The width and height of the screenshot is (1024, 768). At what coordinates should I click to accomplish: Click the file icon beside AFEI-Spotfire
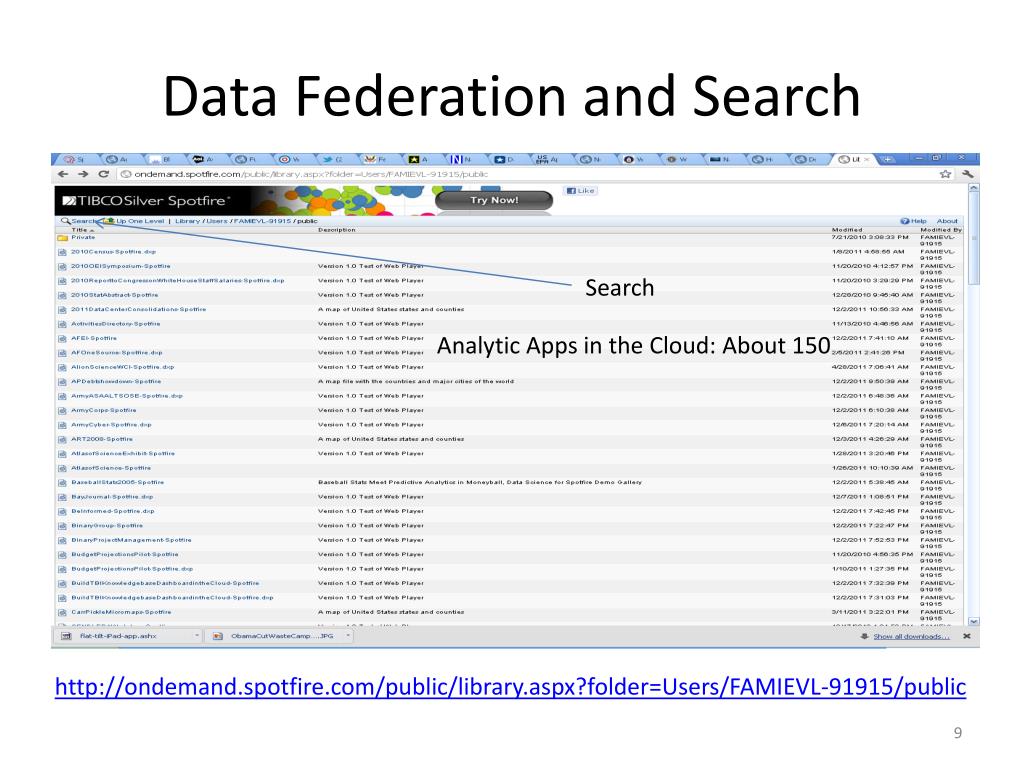(x=63, y=339)
